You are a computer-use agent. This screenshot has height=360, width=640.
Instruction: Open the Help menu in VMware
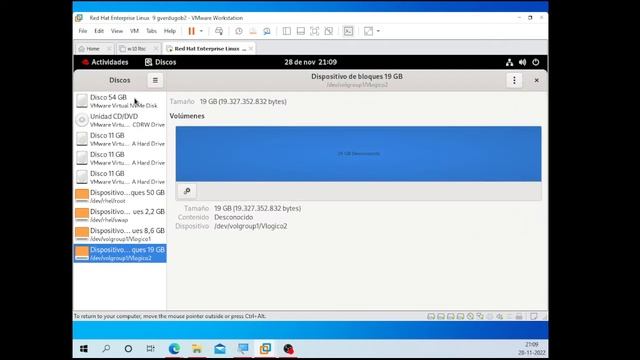point(170,31)
